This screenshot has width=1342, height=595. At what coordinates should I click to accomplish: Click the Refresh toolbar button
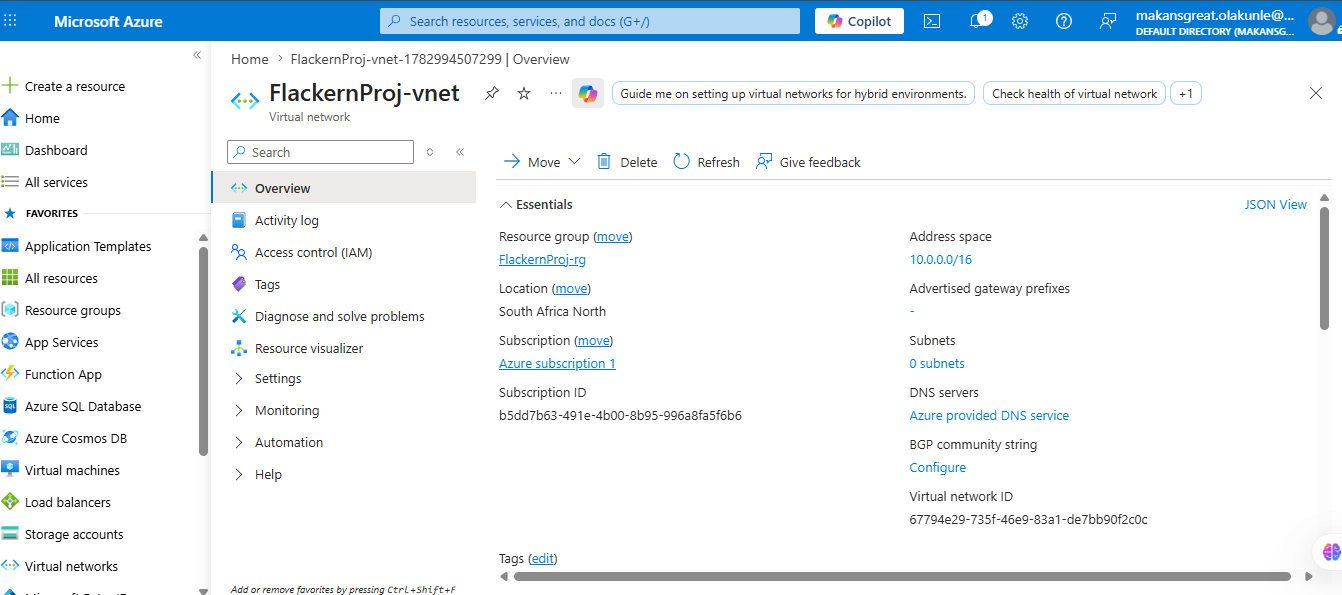(706, 162)
